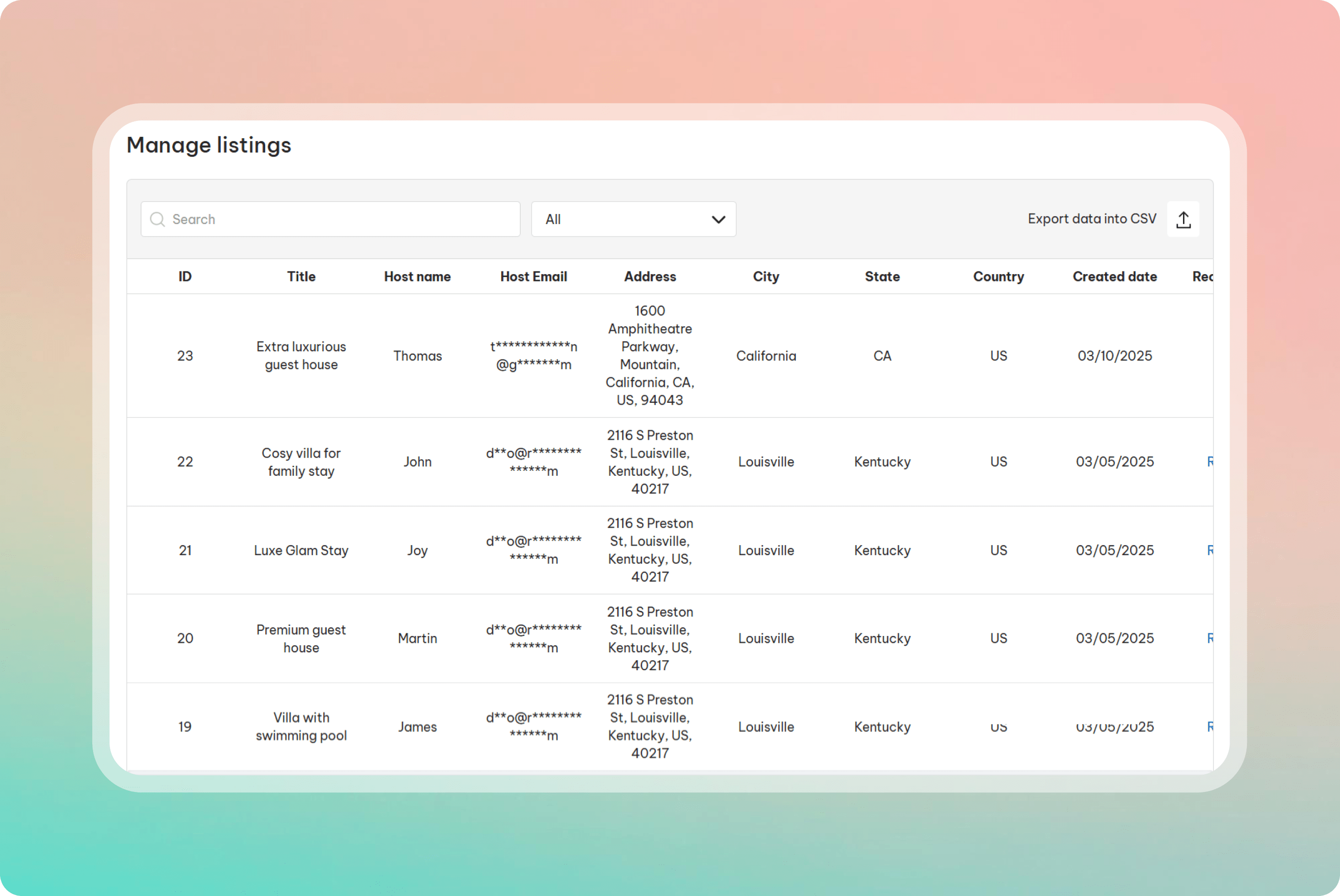Select listing ID 23 cell
Image resolution: width=1340 pixels, height=896 pixels.
(x=185, y=356)
